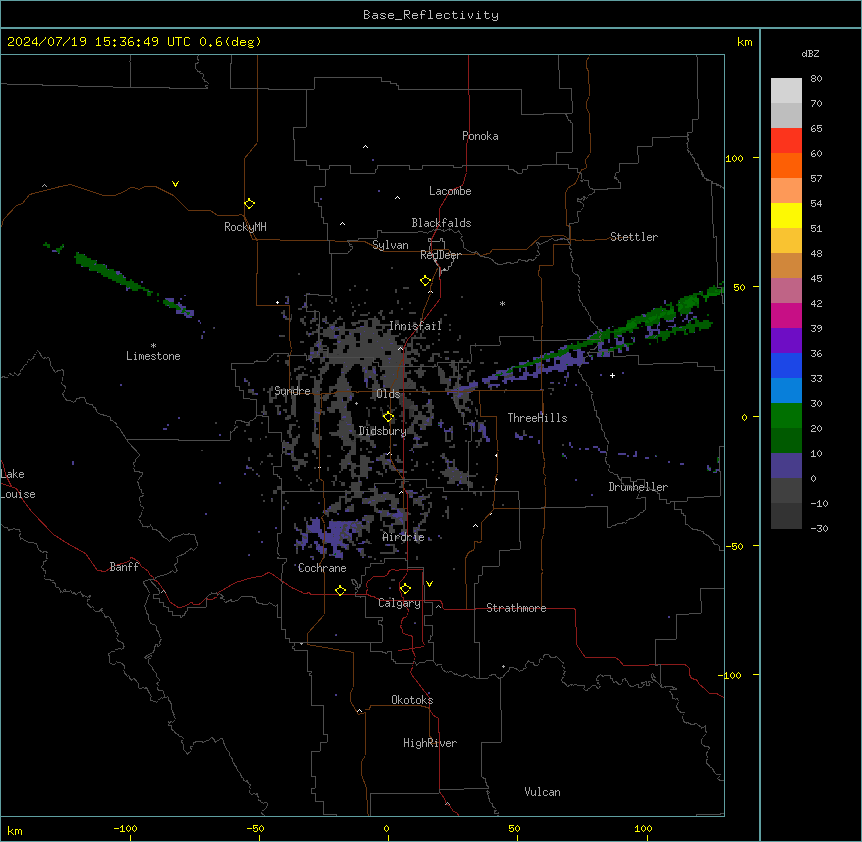The height and width of the screenshot is (842, 862).
Task: Select the orange swatch between 60 and 57 dBZ
Action: [786, 165]
